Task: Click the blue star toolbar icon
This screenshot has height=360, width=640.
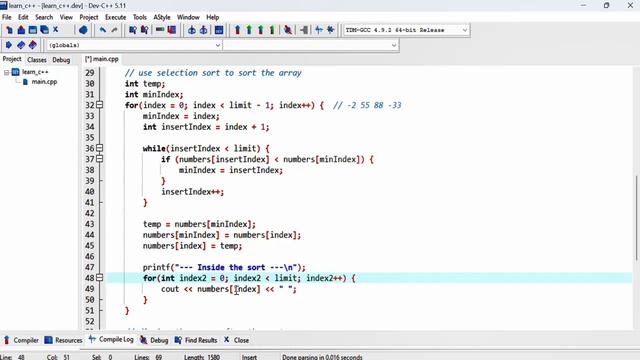Action: 331,30
